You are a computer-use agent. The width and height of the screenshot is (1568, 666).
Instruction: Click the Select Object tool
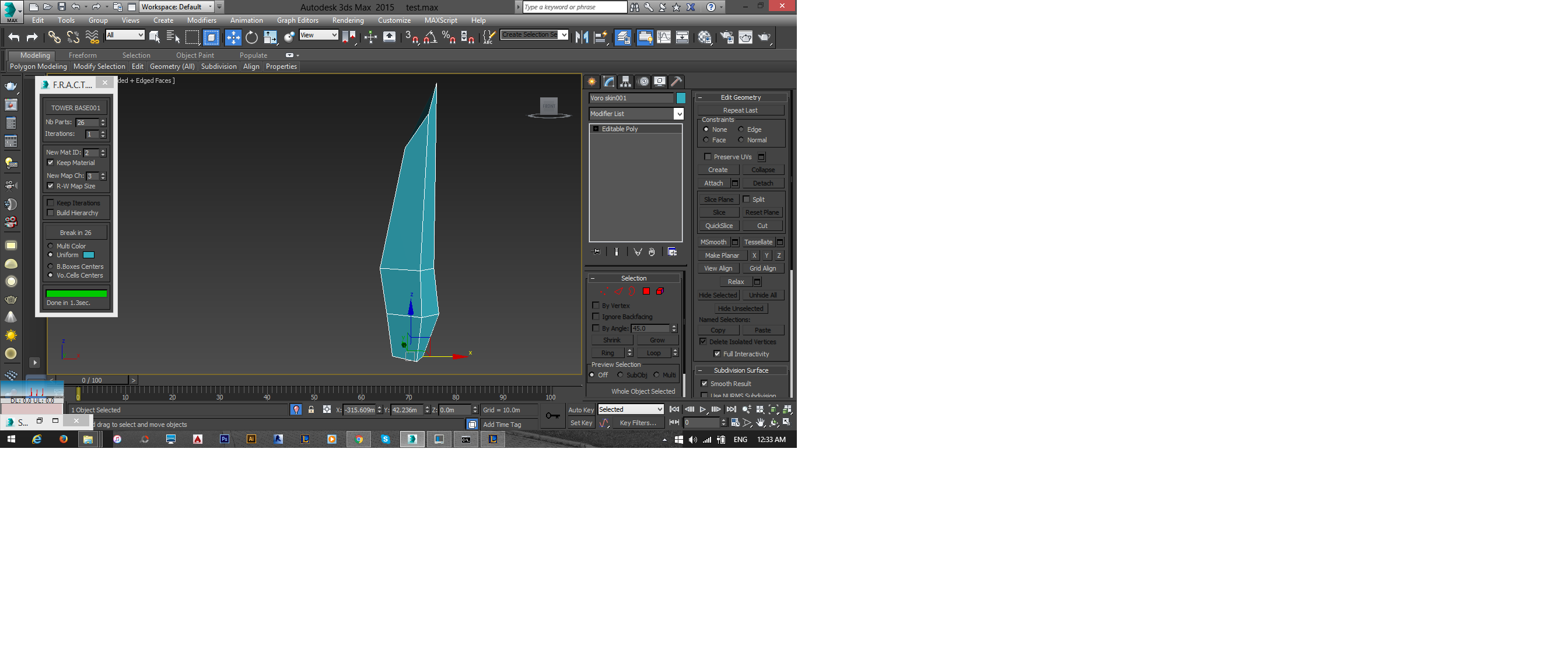(x=155, y=37)
